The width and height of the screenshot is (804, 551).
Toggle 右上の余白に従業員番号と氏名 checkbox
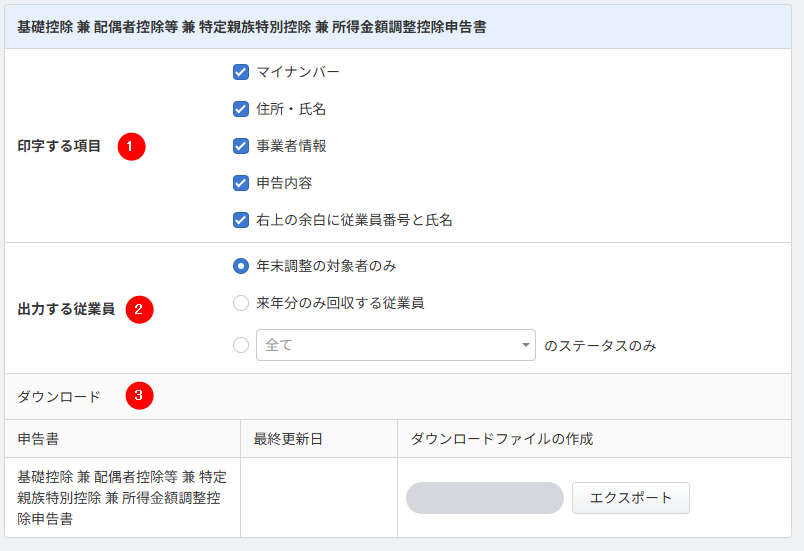point(240,220)
